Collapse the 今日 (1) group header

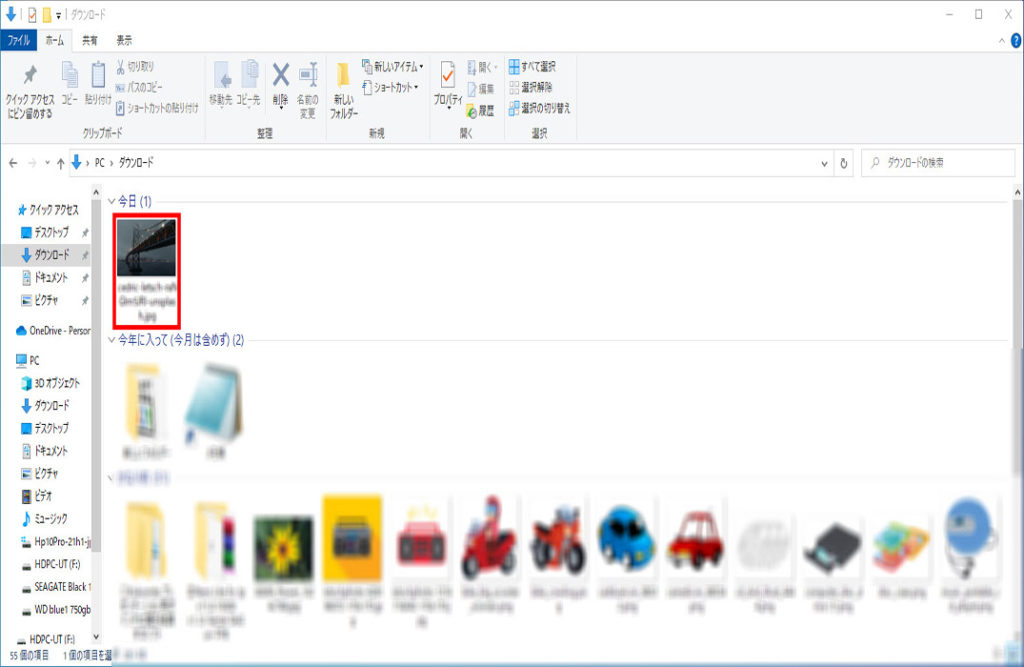coord(112,202)
